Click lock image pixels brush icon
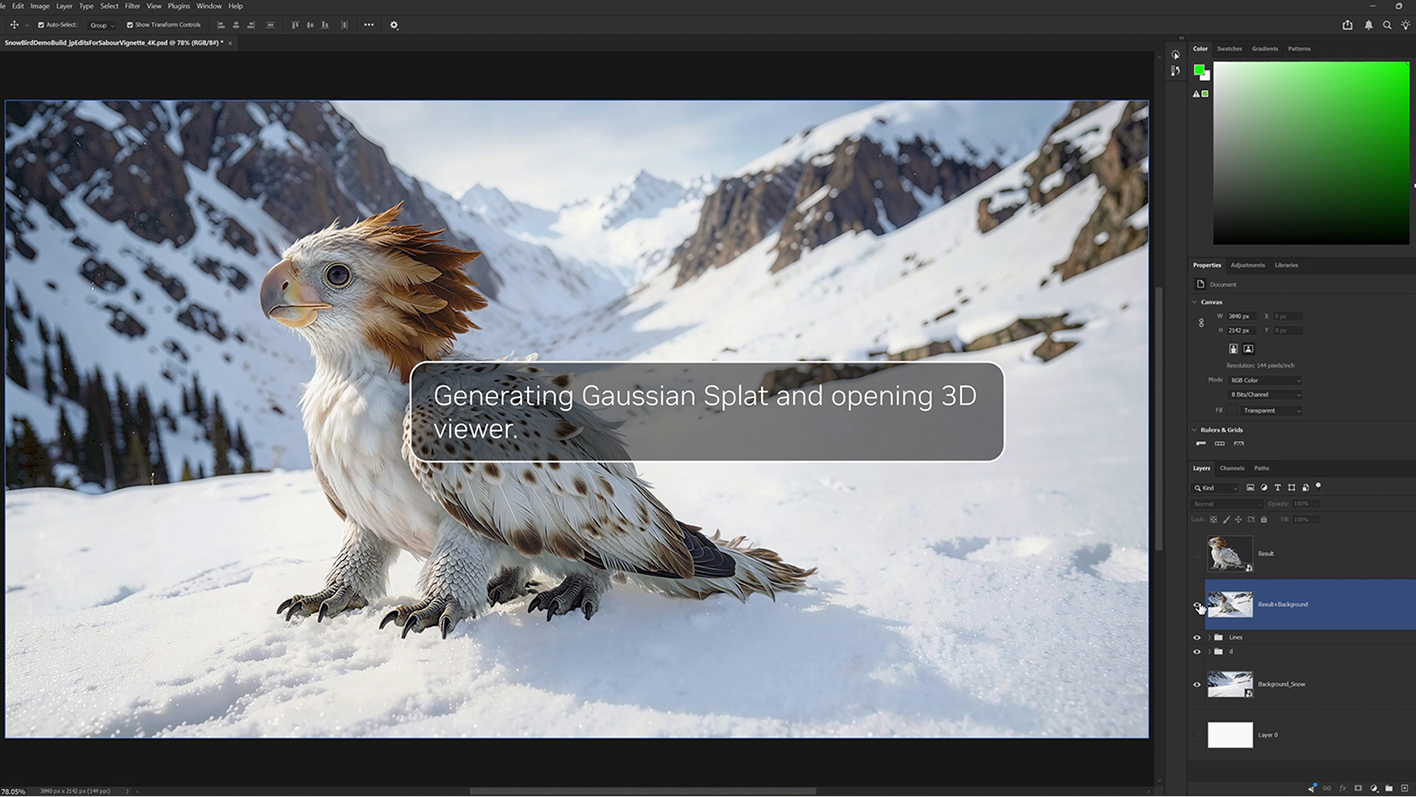 point(1227,519)
